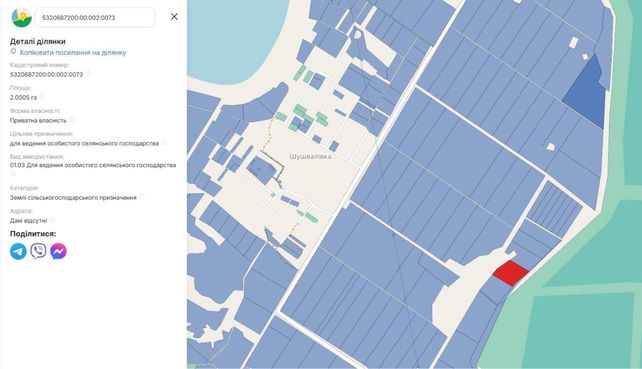Click link icon before Копіювати посилання

(13, 52)
